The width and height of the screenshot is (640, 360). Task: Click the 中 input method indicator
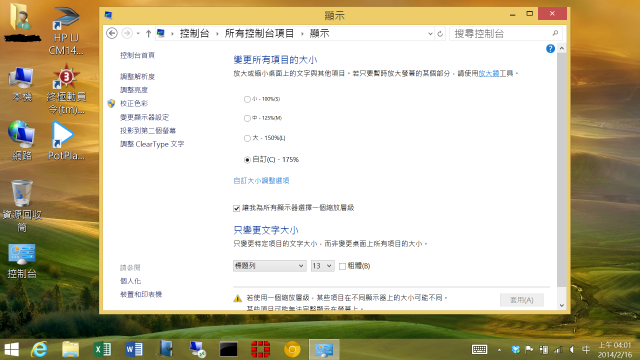(x=586, y=350)
